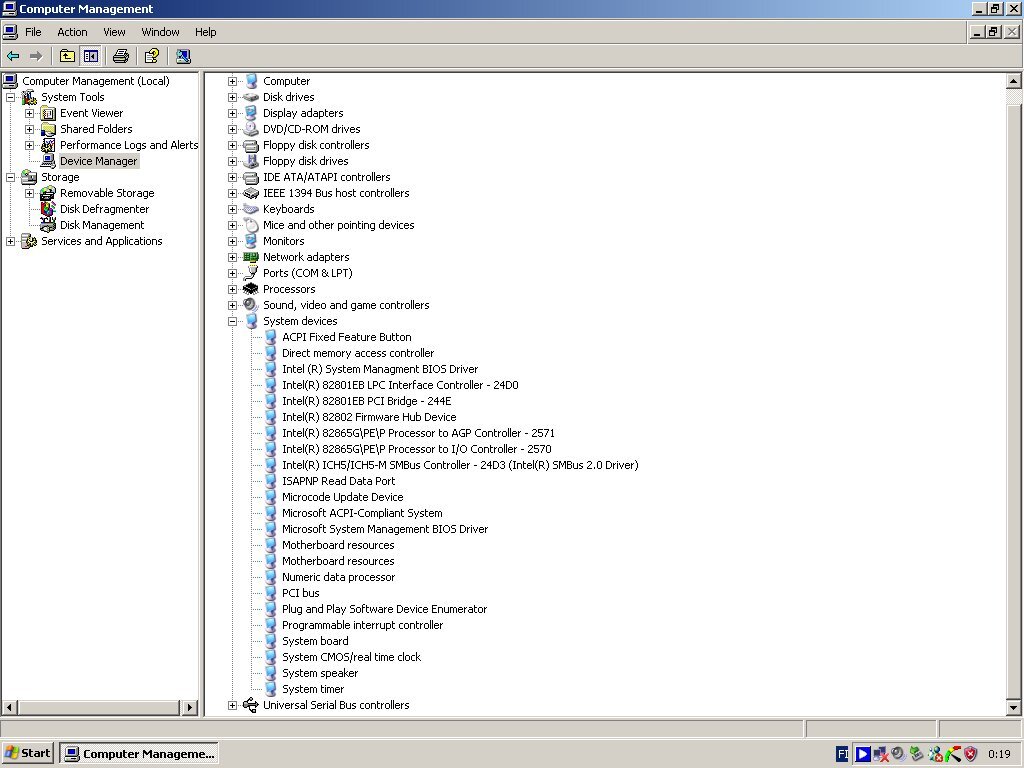This screenshot has width=1024, height=768.
Task: Click the Print toolbar icon
Action: coord(121,56)
